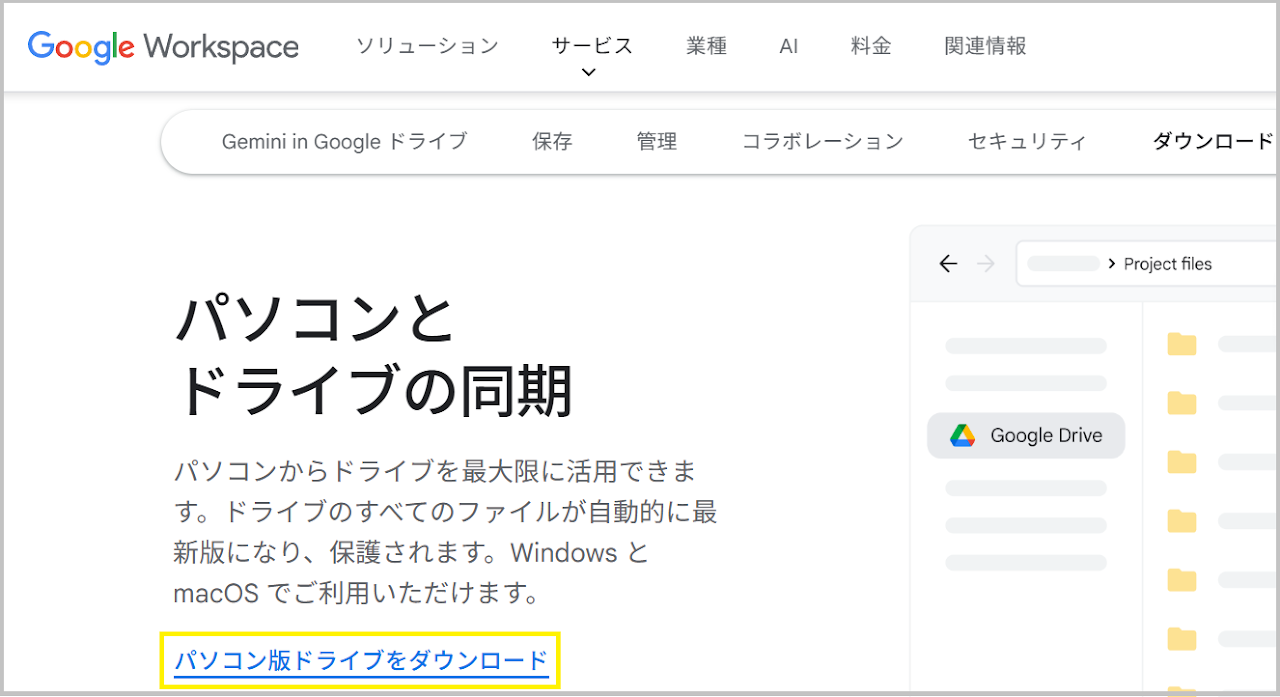Click the chevron before Project files
This screenshot has width=1280, height=697.
point(1112,264)
